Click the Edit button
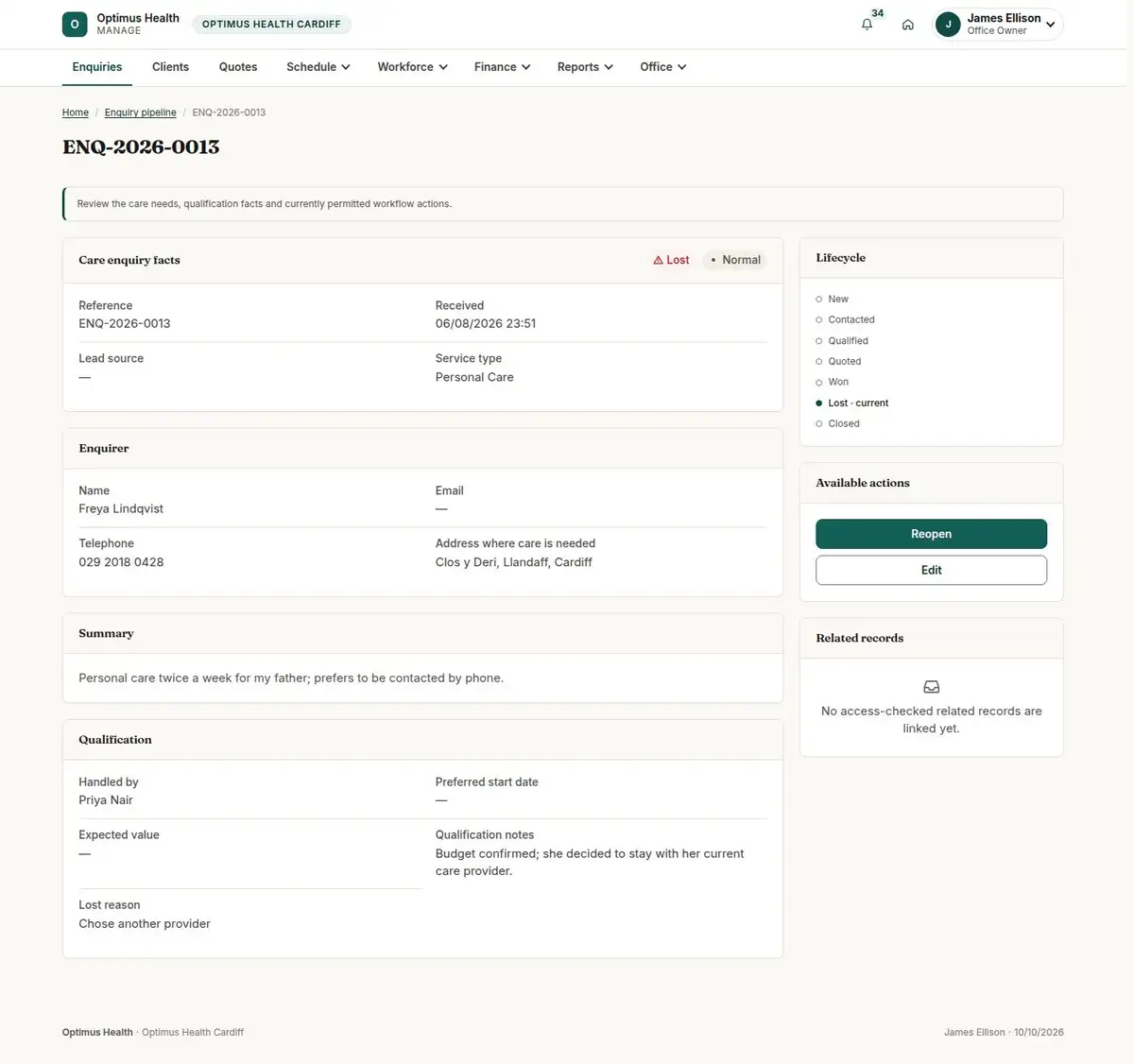Image resolution: width=1134 pixels, height=1064 pixels. [931, 570]
